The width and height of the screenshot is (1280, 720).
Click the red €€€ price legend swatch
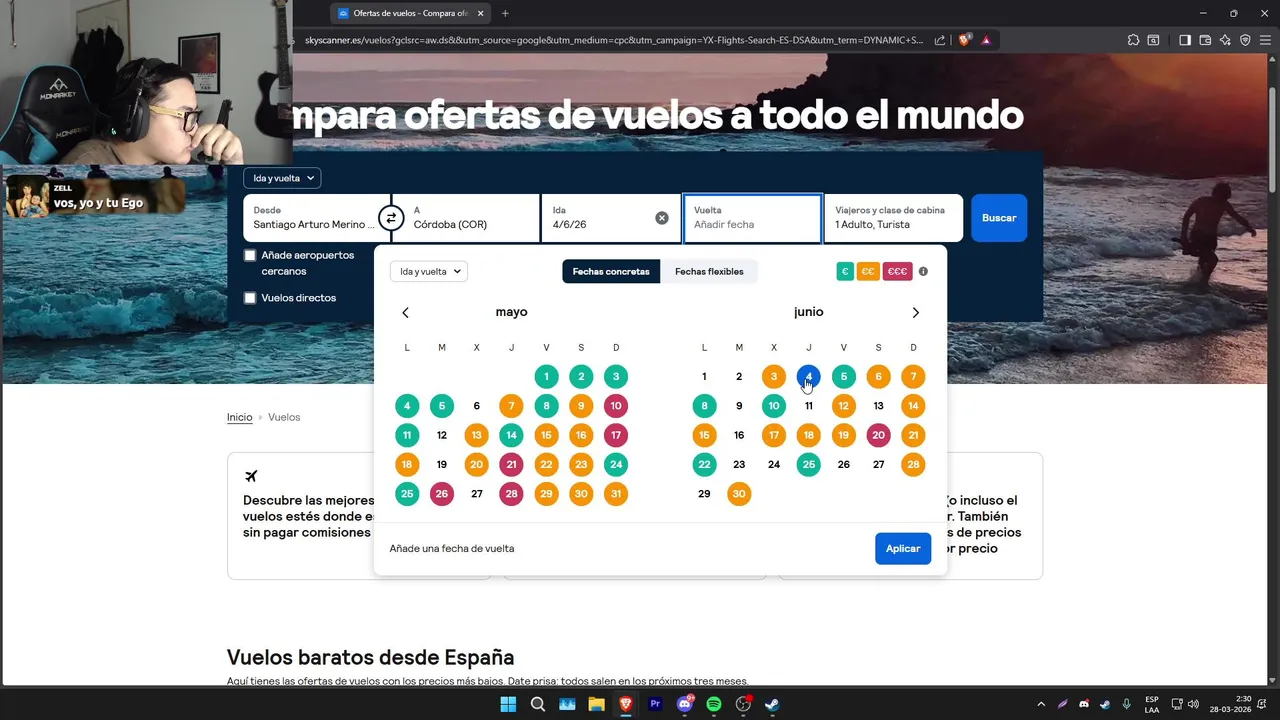897,271
